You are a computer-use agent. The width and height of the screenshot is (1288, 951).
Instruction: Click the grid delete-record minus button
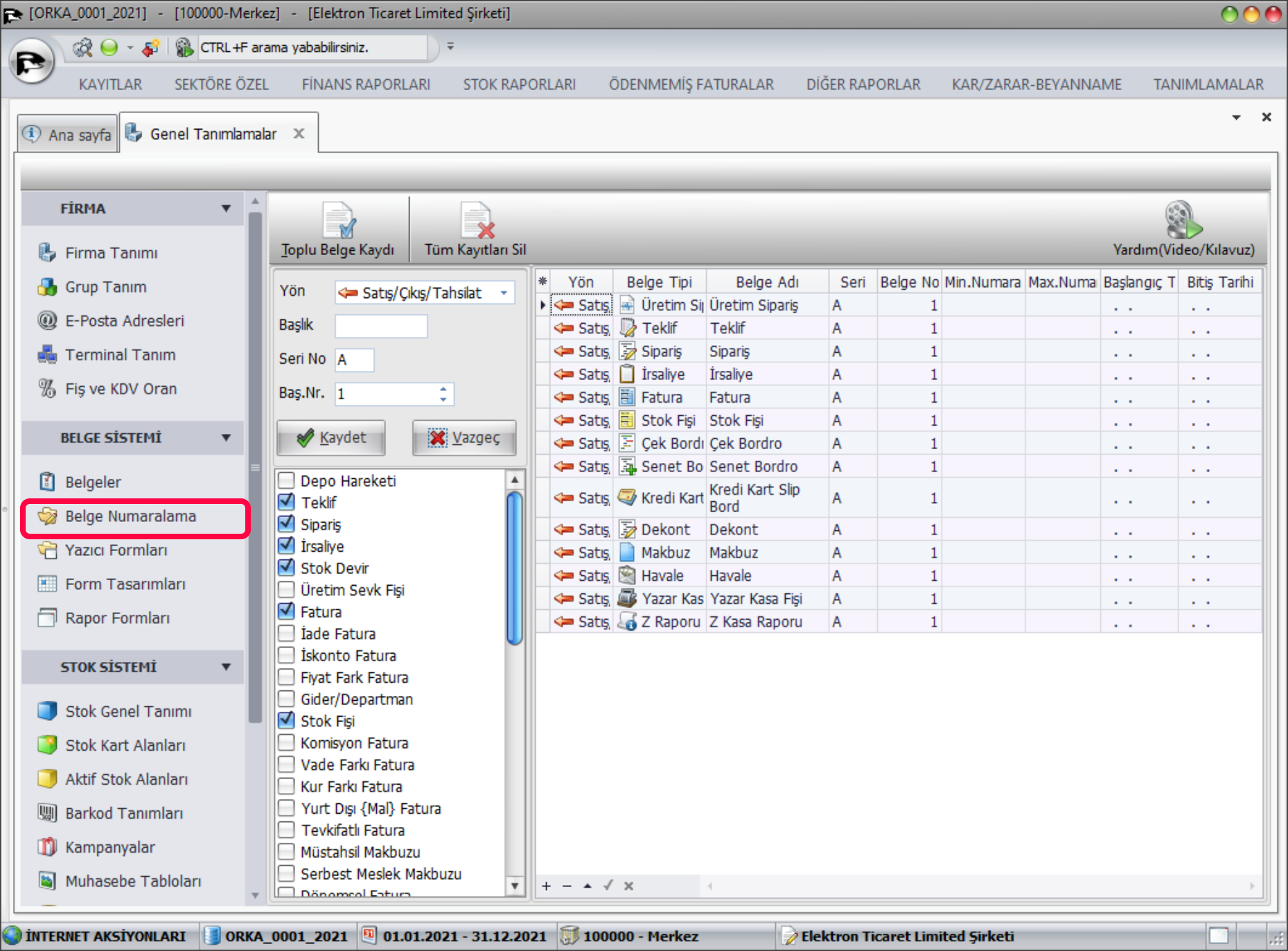tap(567, 886)
